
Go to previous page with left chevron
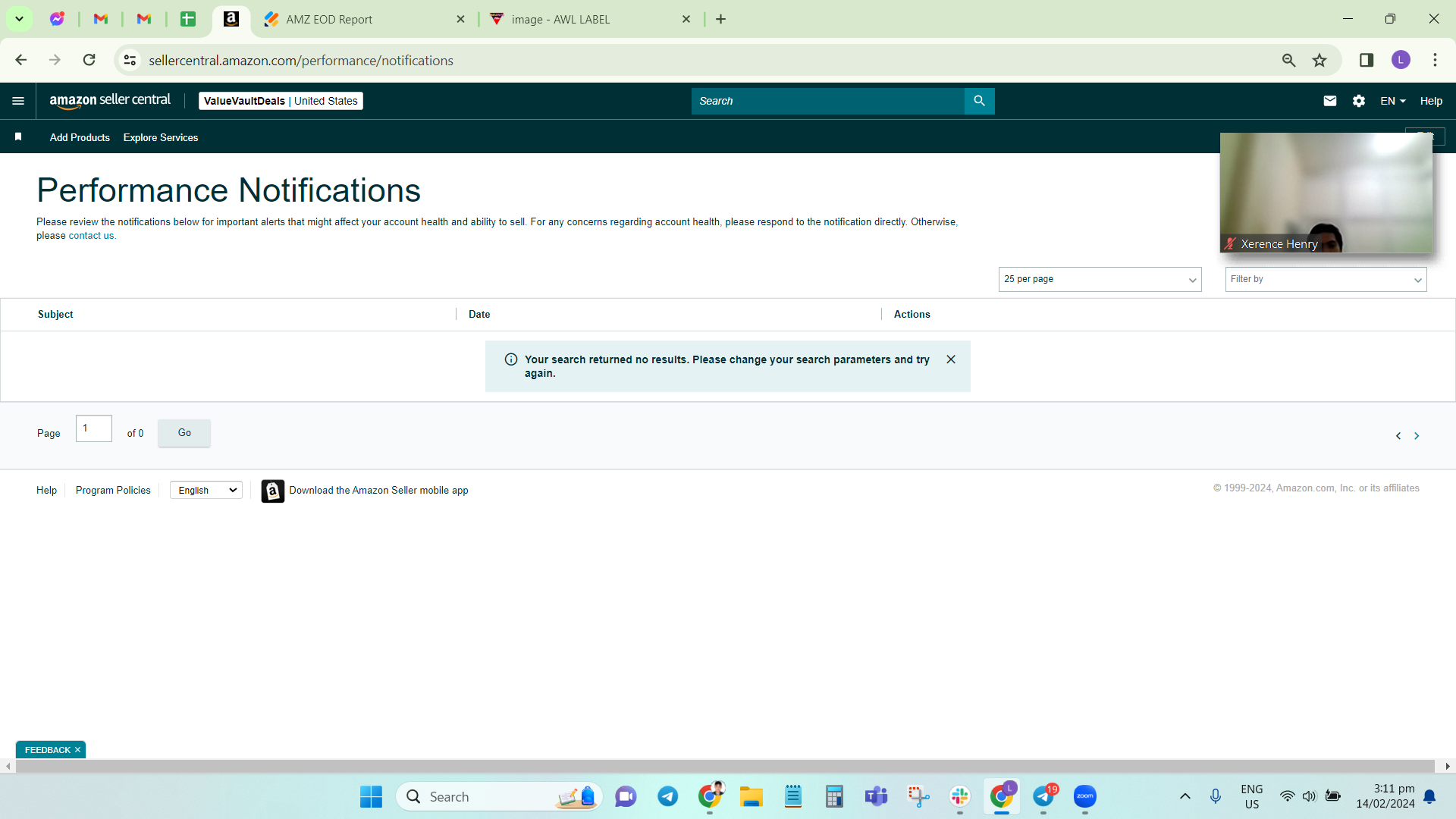click(1398, 436)
